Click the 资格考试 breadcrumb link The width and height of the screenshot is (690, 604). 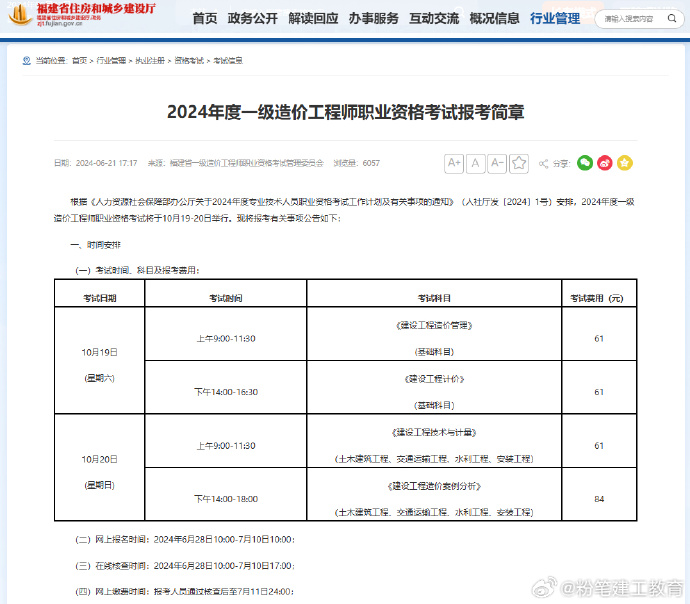pyautogui.click(x=188, y=61)
